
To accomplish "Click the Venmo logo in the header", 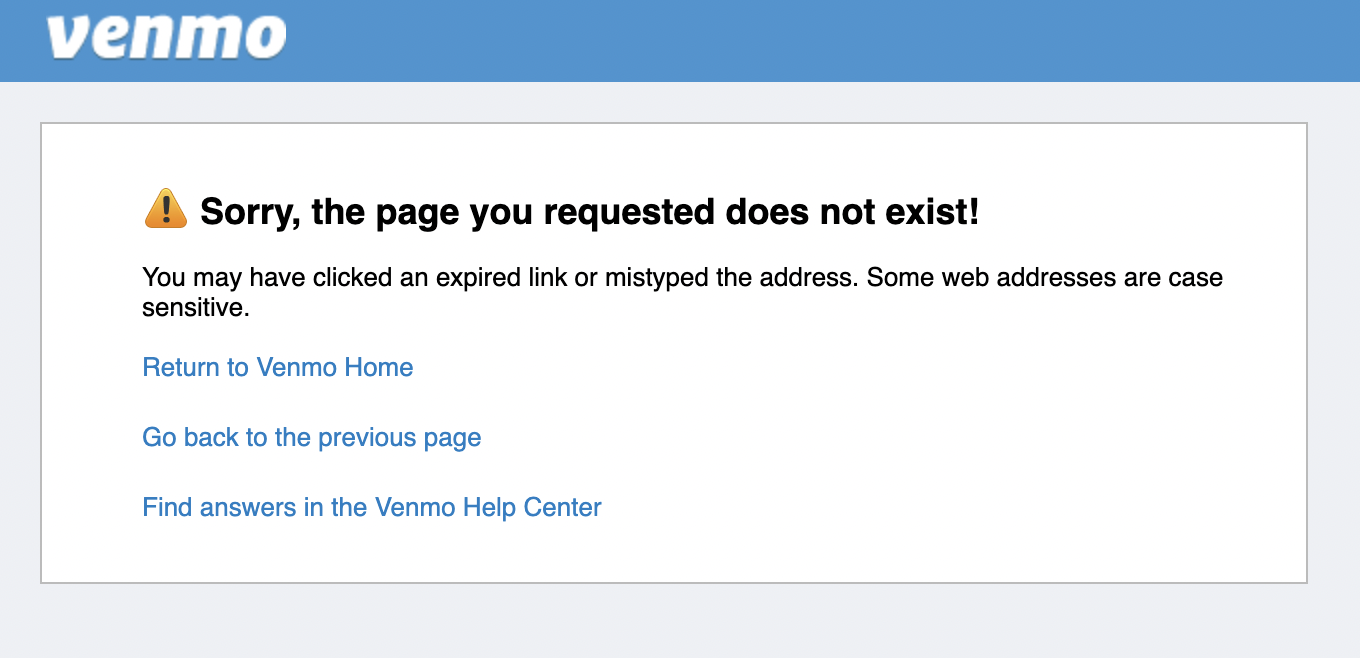I will tap(166, 36).
